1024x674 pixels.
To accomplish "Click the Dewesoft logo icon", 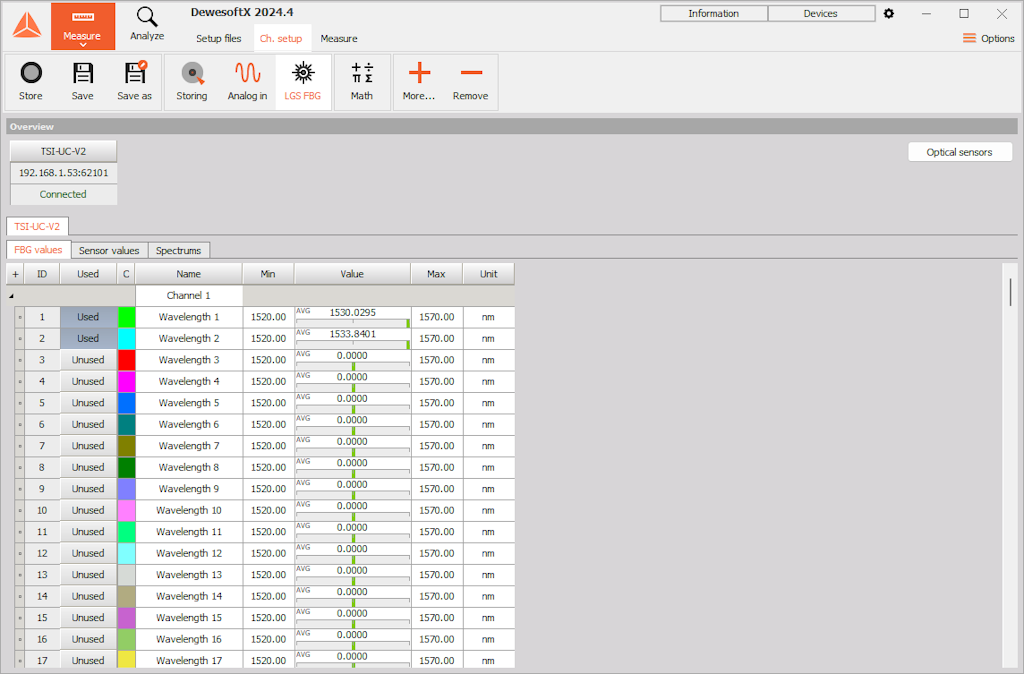I will click(27, 25).
